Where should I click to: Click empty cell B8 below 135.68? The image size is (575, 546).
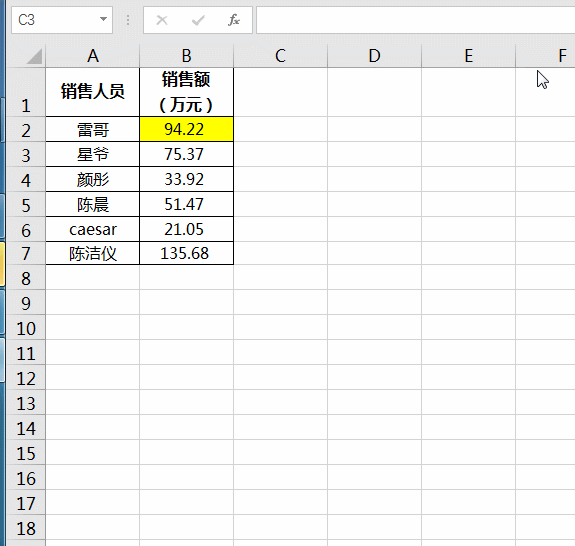click(x=186, y=277)
